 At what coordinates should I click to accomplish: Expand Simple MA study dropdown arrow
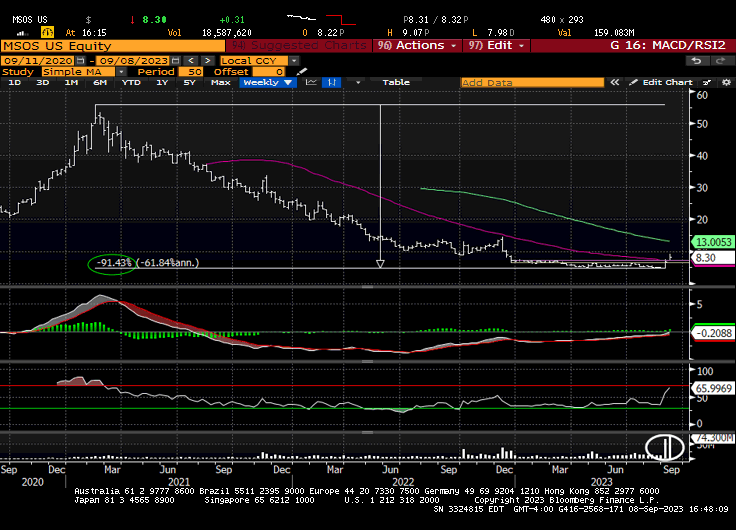[x=121, y=72]
